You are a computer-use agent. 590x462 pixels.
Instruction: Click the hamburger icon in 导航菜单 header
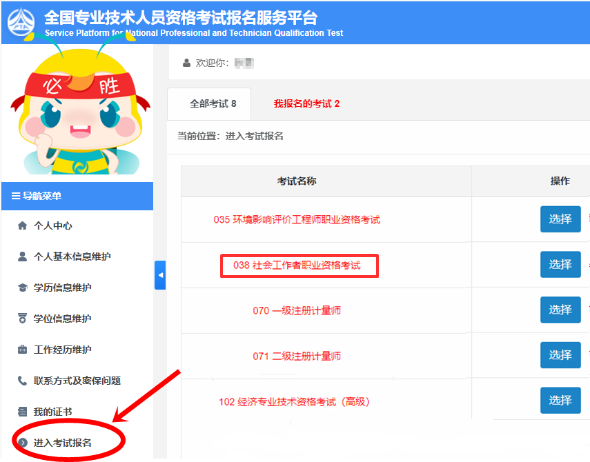click(x=15, y=196)
